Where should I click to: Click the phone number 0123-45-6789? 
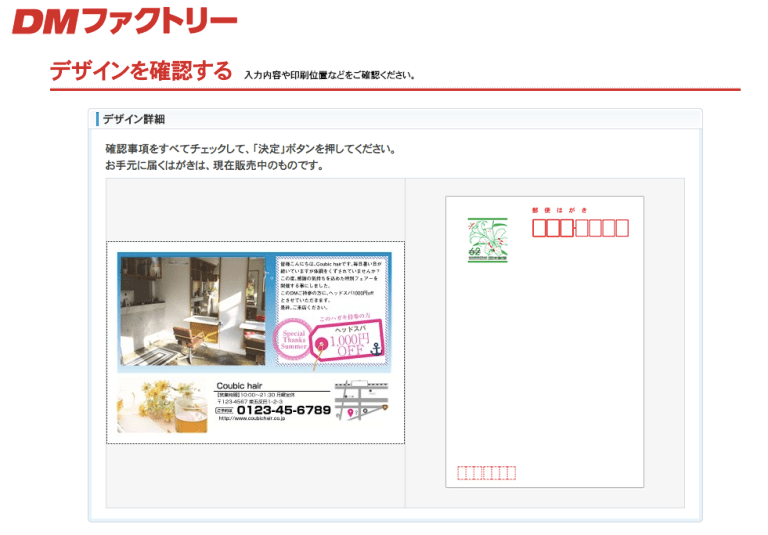284,410
